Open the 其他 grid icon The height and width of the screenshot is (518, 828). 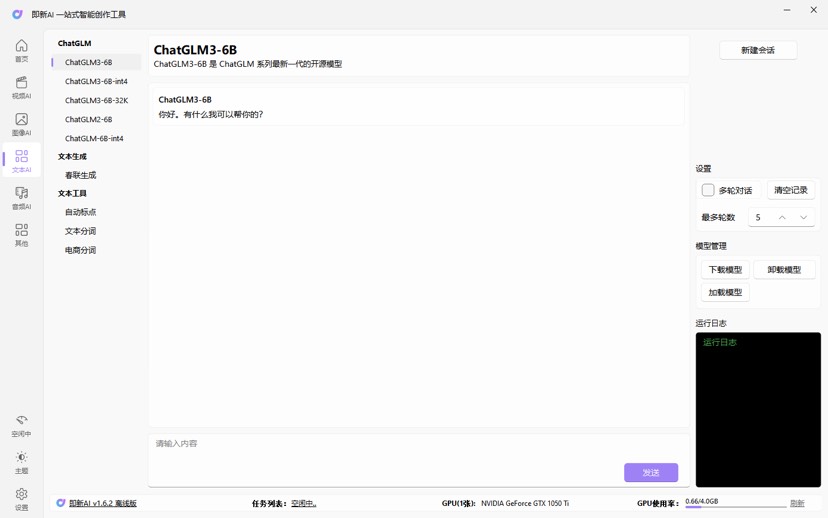click(x=21, y=230)
